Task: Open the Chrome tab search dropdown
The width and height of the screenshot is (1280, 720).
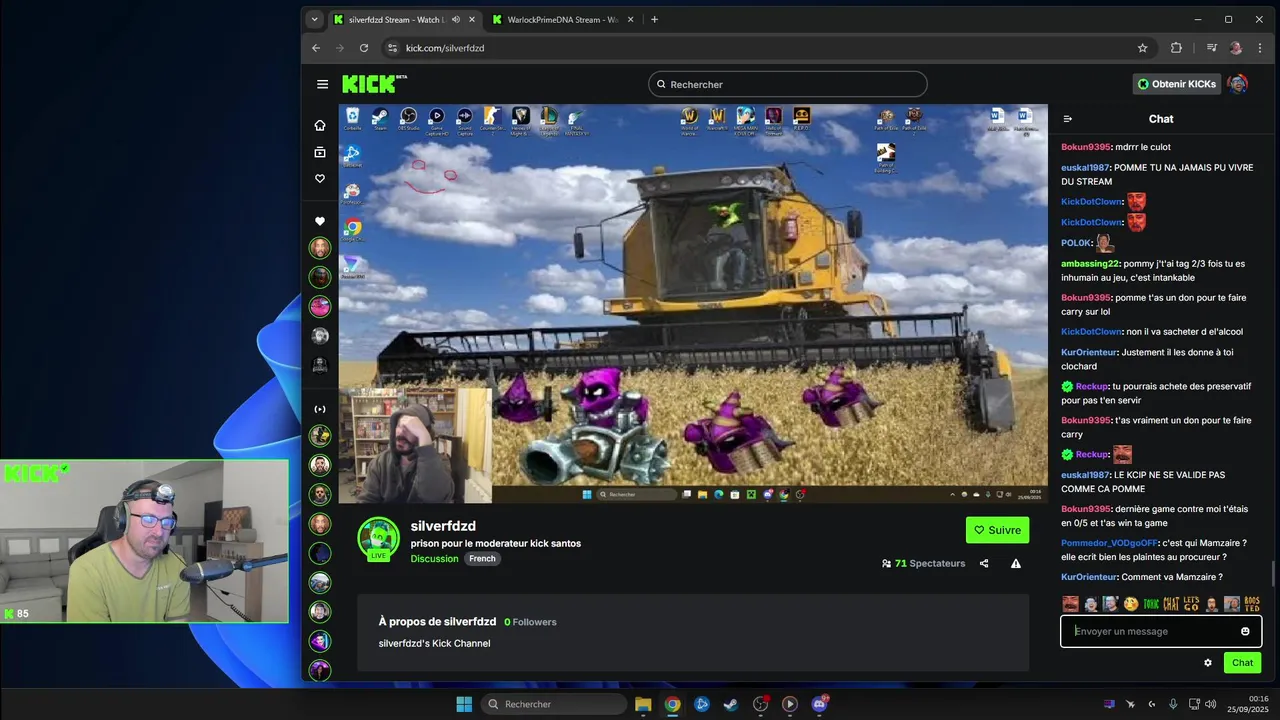Action: (315, 19)
